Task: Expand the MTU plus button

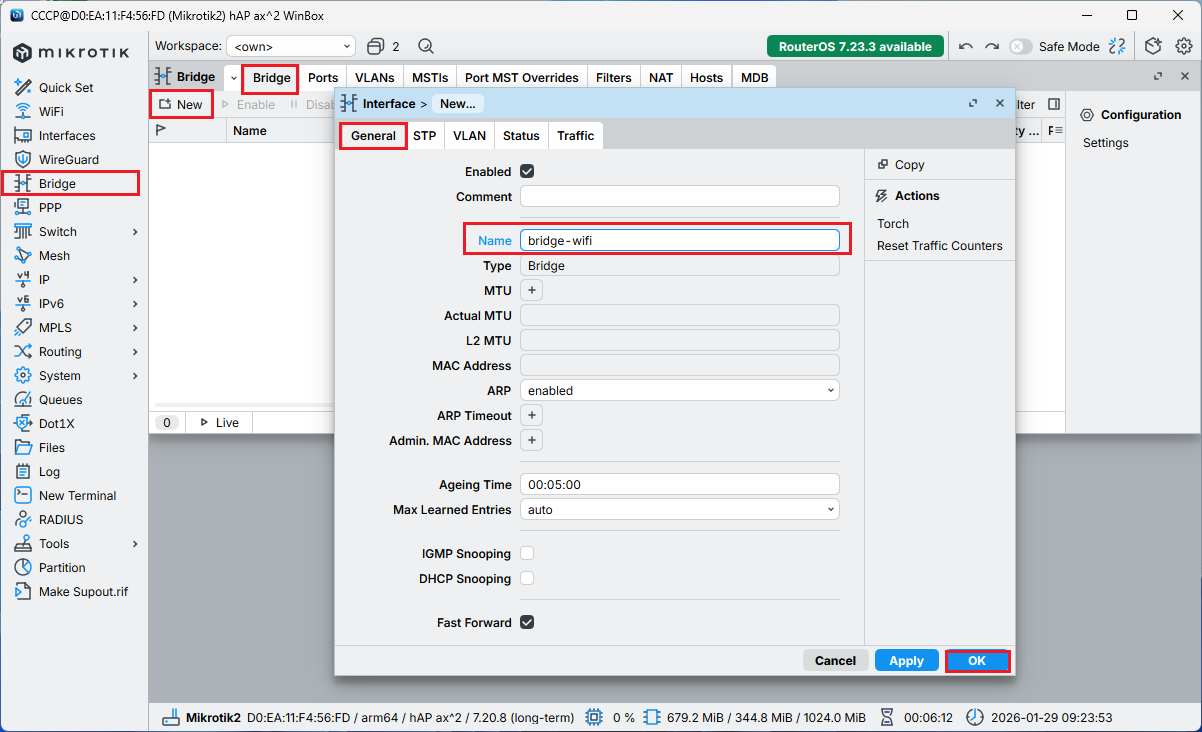Action: click(532, 291)
